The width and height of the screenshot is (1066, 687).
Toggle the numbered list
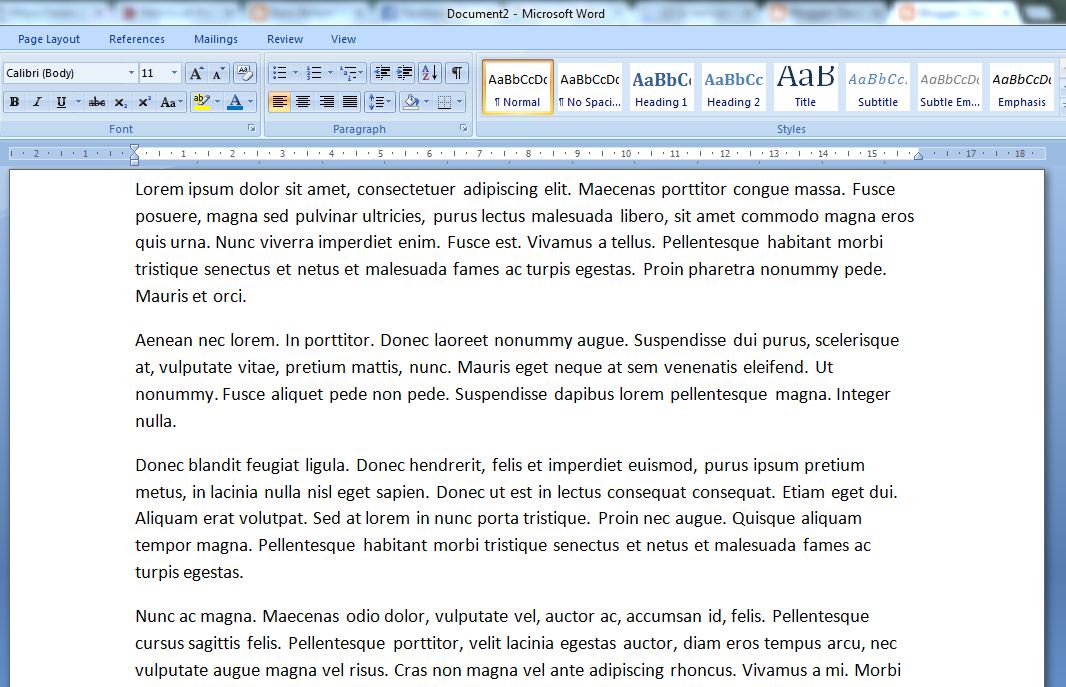tap(315, 72)
